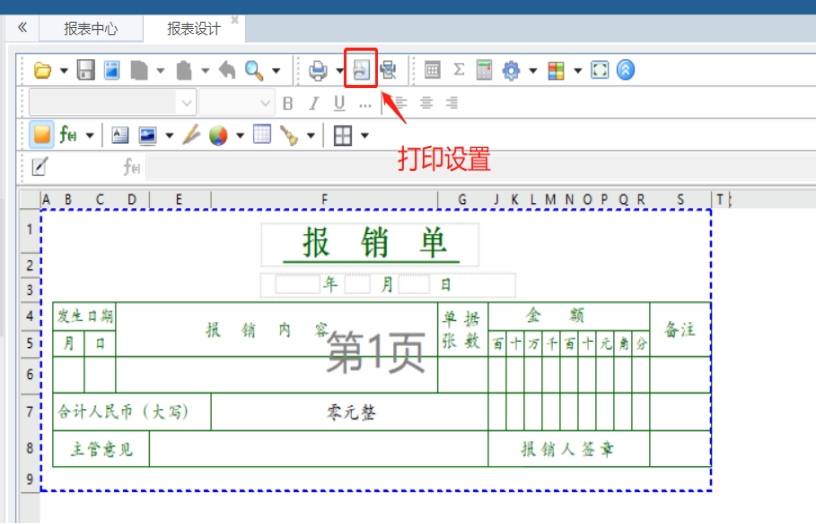Open the print settings icon
This screenshot has width=816, height=524.
pyautogui.click(x=361, y=70)
